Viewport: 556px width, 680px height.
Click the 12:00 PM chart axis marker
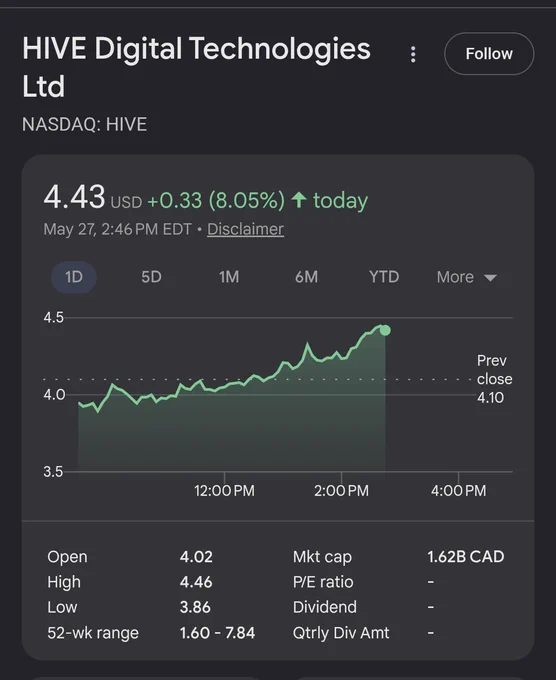point(224,490)
